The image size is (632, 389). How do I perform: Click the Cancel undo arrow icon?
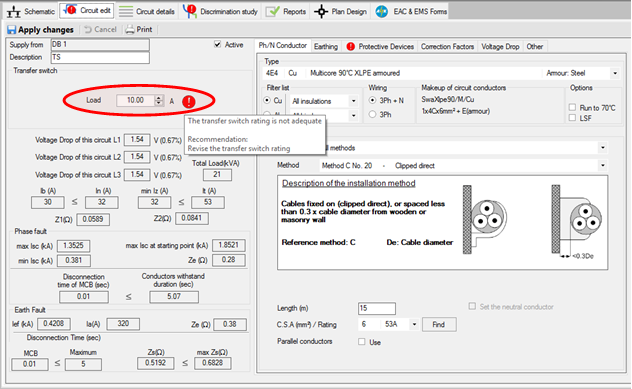pos(87,29)
